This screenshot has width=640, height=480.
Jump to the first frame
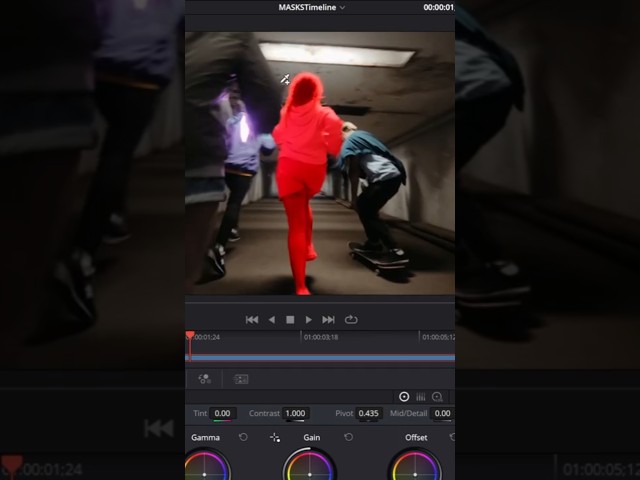pos(252,320)
